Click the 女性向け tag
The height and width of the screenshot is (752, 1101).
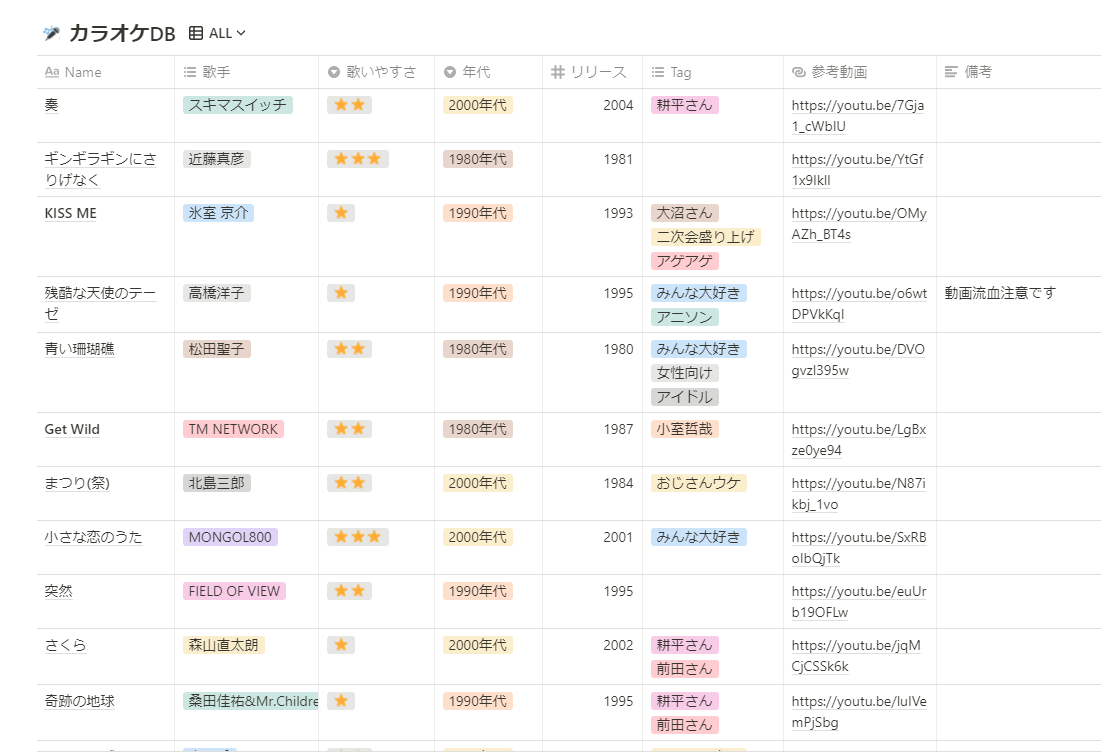coord(685,373)
